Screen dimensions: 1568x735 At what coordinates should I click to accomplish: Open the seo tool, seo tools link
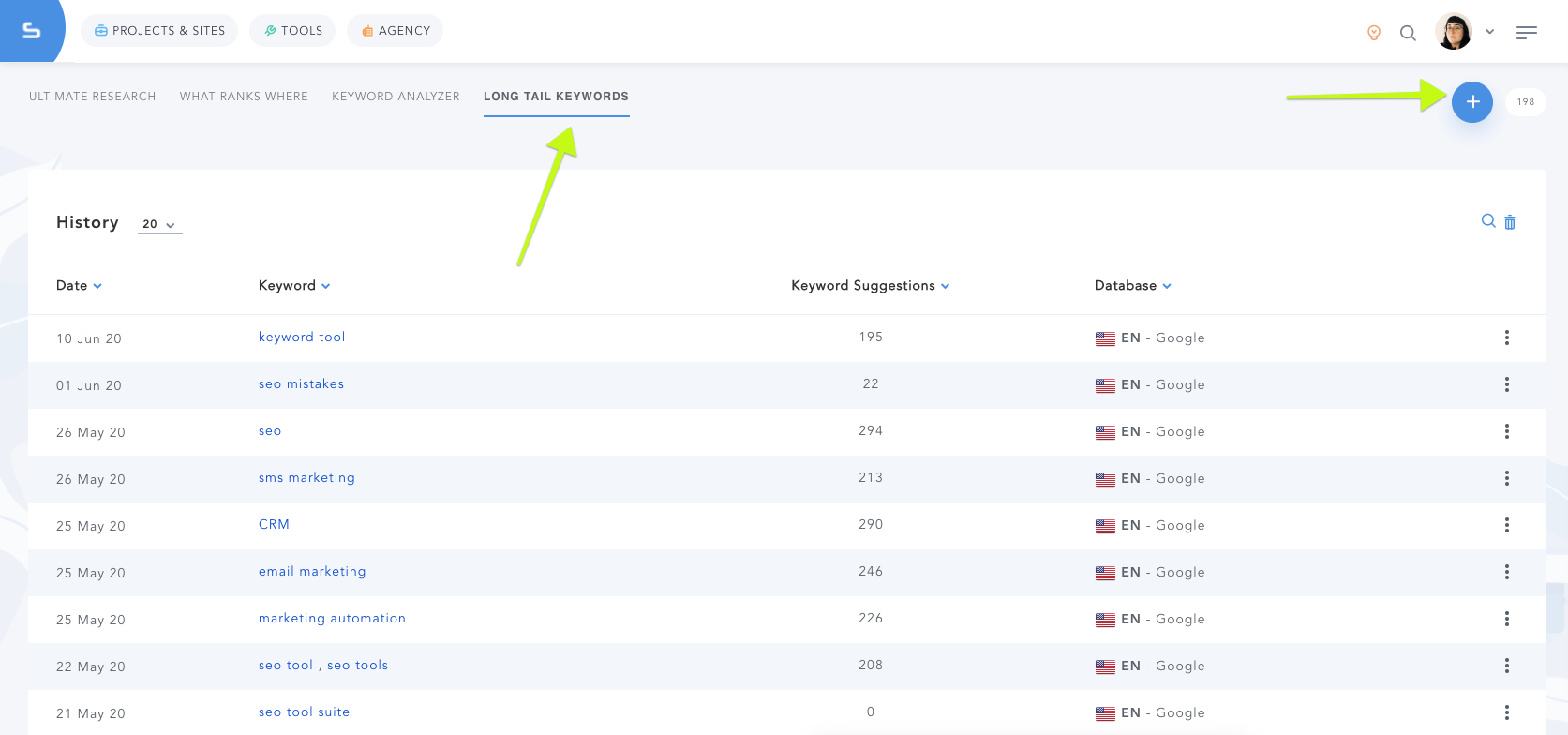tap(323, 665)
